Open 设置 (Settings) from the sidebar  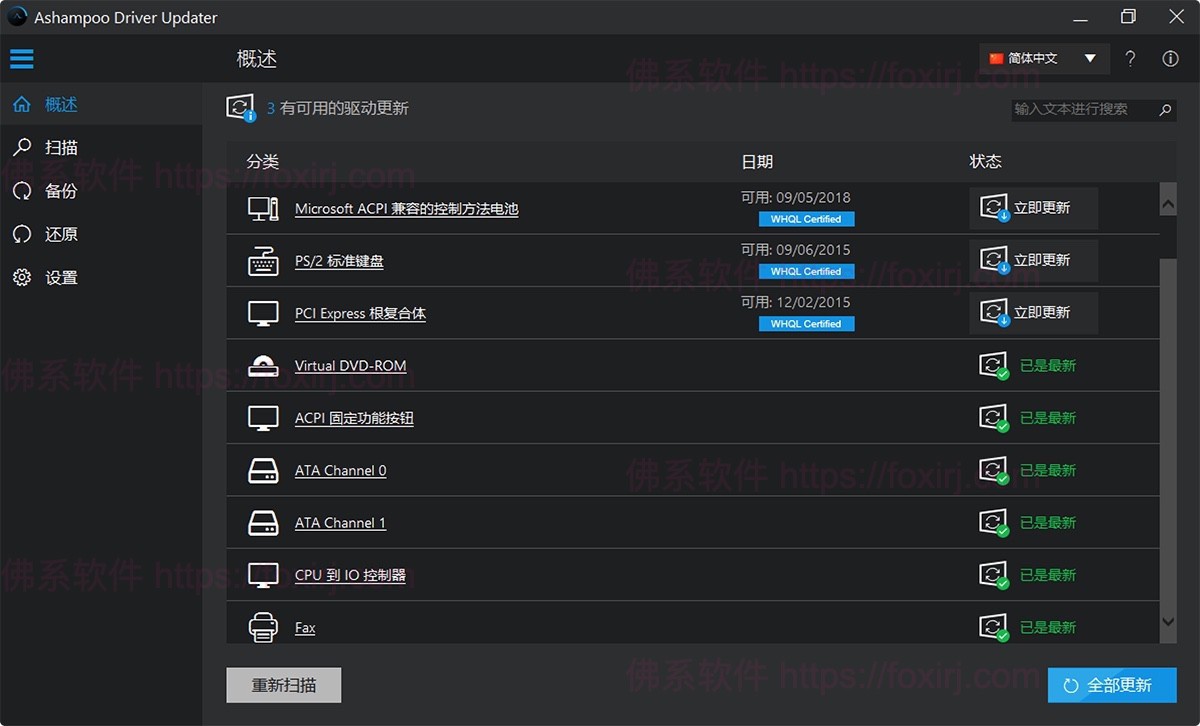pyautogui.click(x=22, y=277)
